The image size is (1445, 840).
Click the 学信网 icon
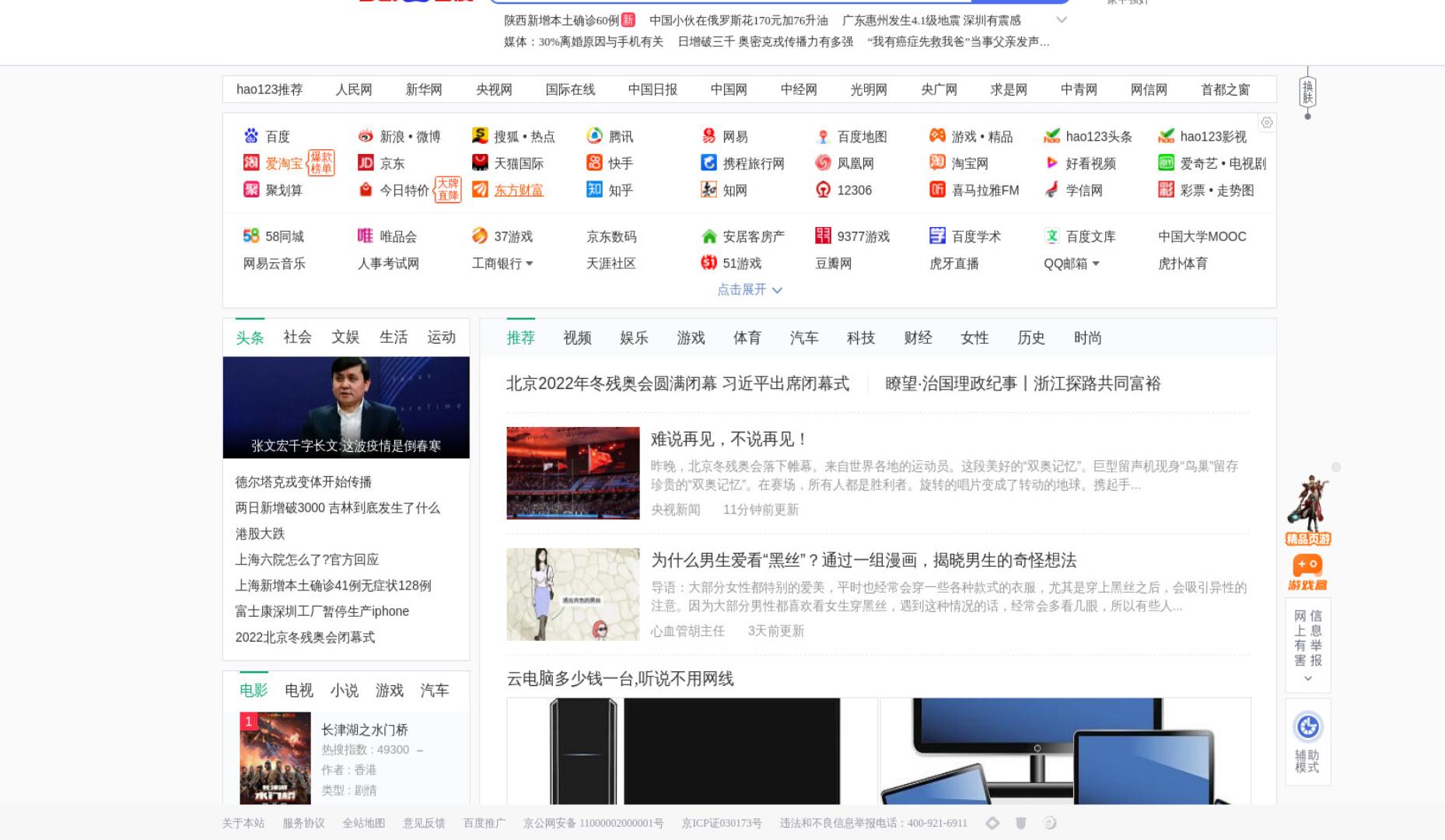pos(1051,189)
